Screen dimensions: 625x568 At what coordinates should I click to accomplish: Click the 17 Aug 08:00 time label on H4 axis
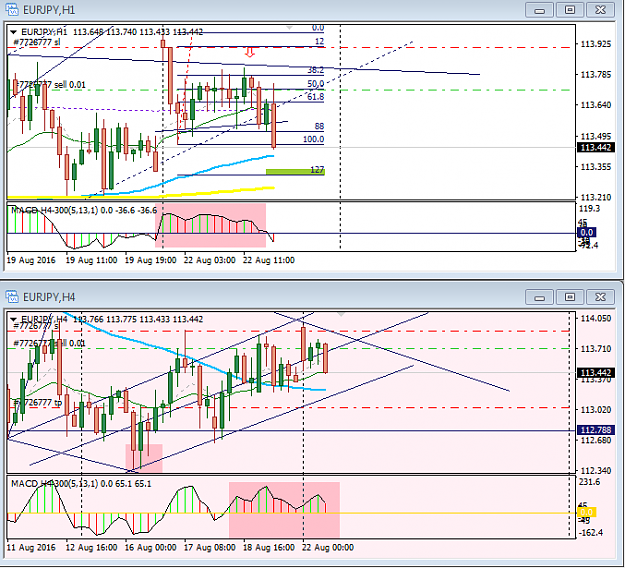coord(209,548)
